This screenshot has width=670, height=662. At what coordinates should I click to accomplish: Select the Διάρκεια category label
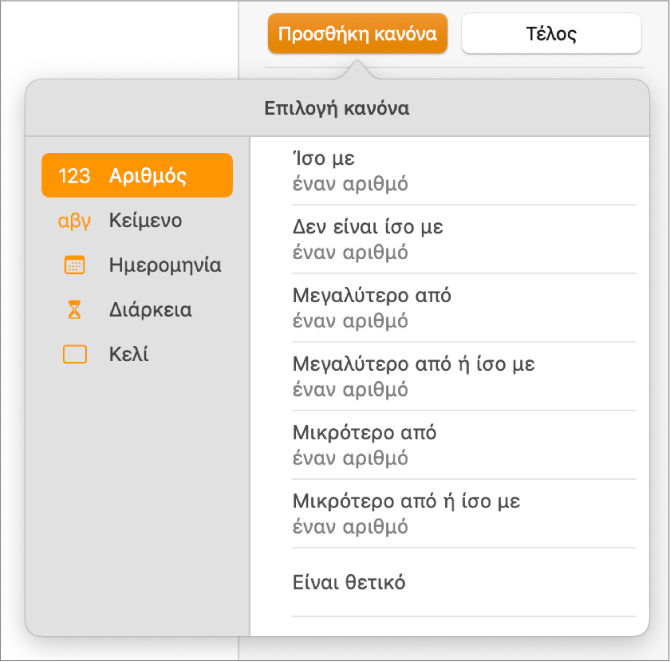pos(150,310)
